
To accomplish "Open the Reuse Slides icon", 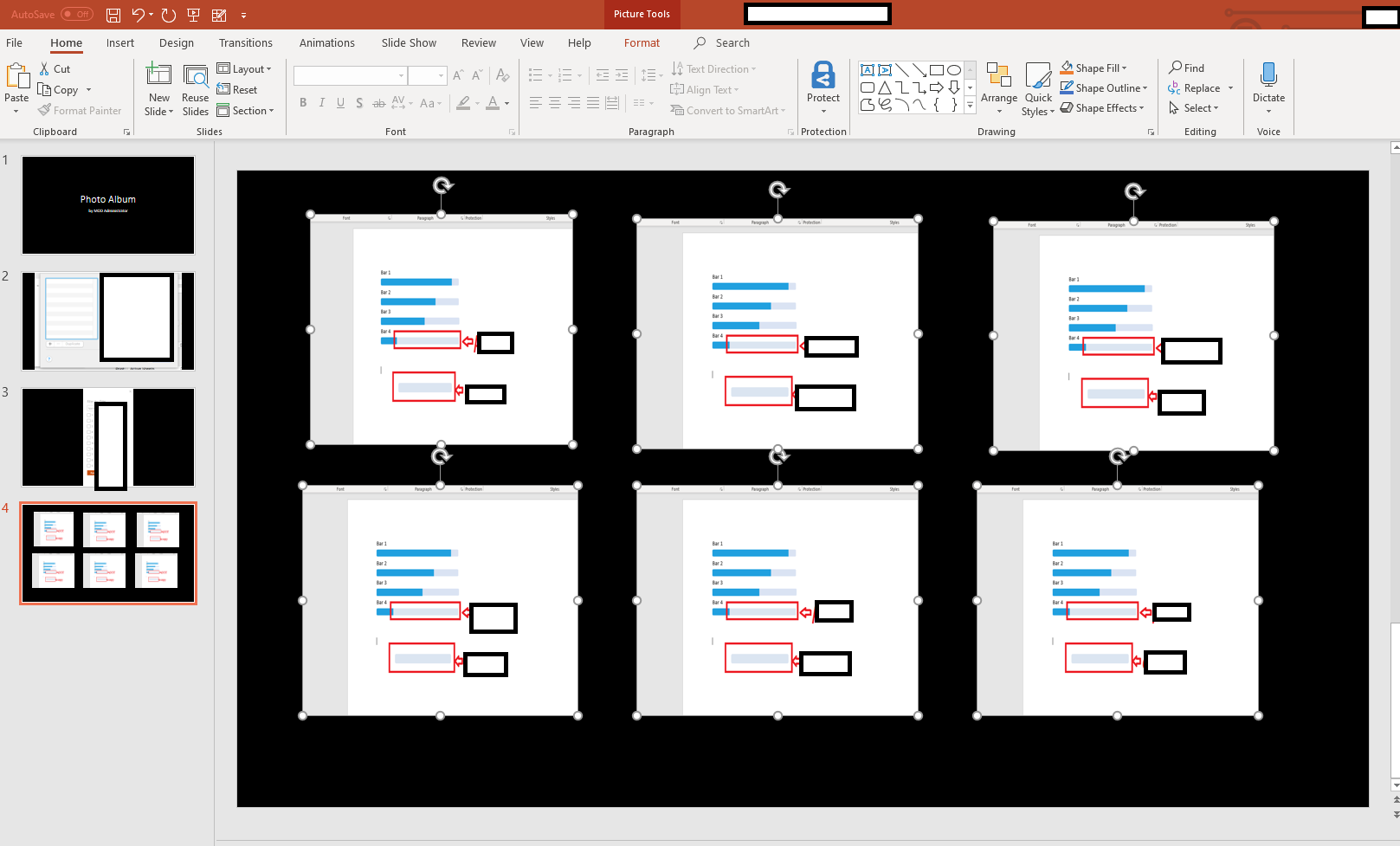I will pos(196,77).
